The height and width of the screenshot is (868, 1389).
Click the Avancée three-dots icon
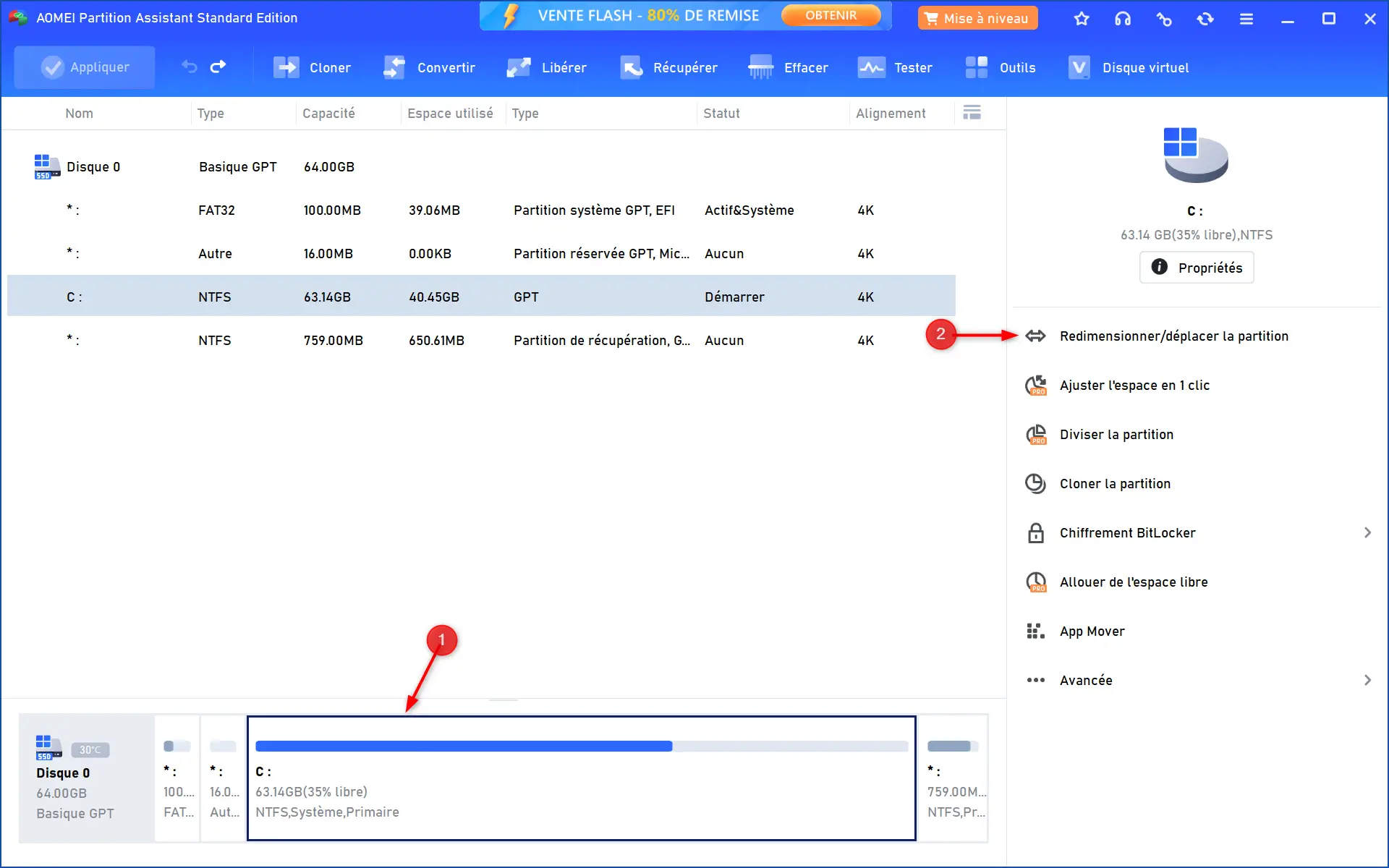(1035, 681)
